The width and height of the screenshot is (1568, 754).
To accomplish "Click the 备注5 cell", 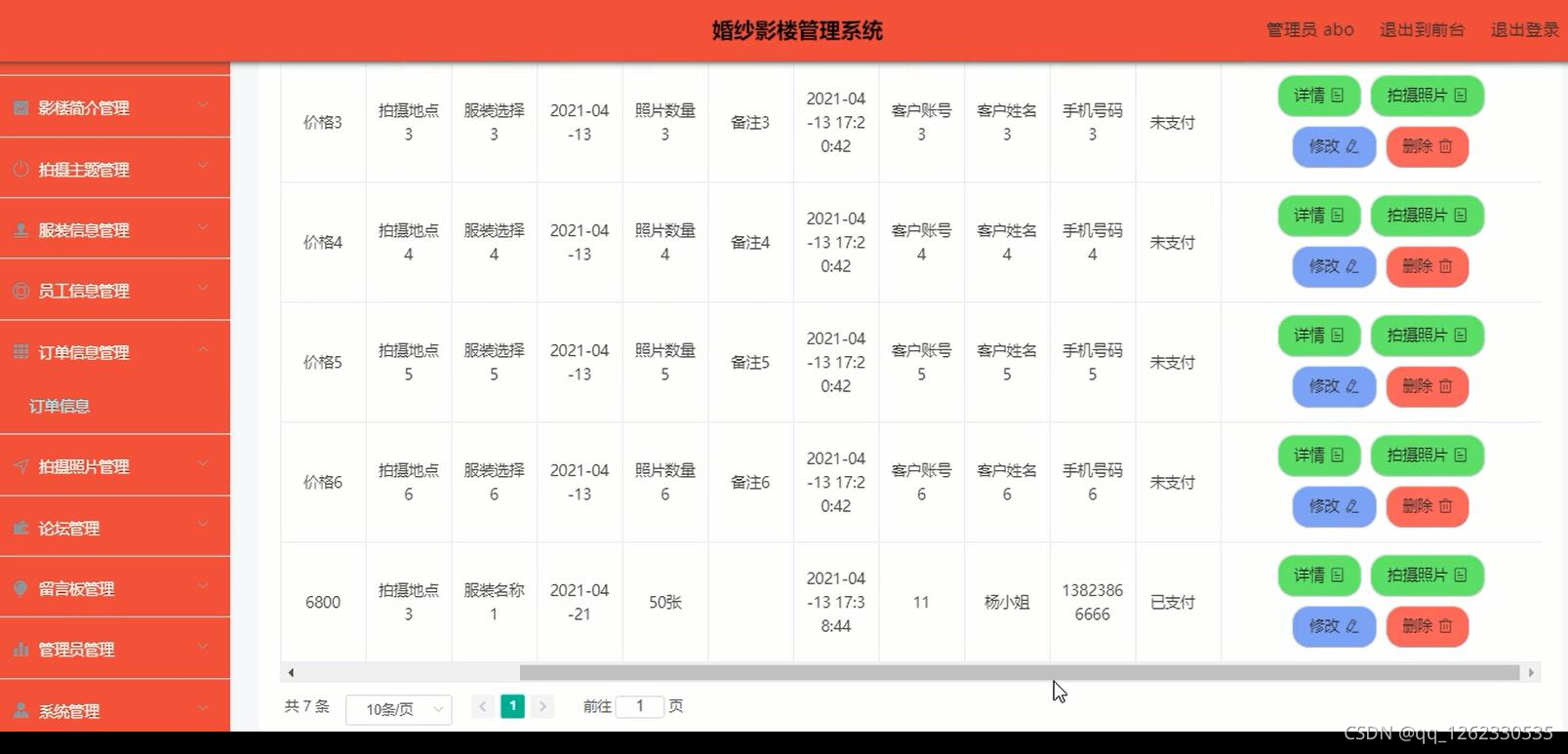I will (750, 362).
